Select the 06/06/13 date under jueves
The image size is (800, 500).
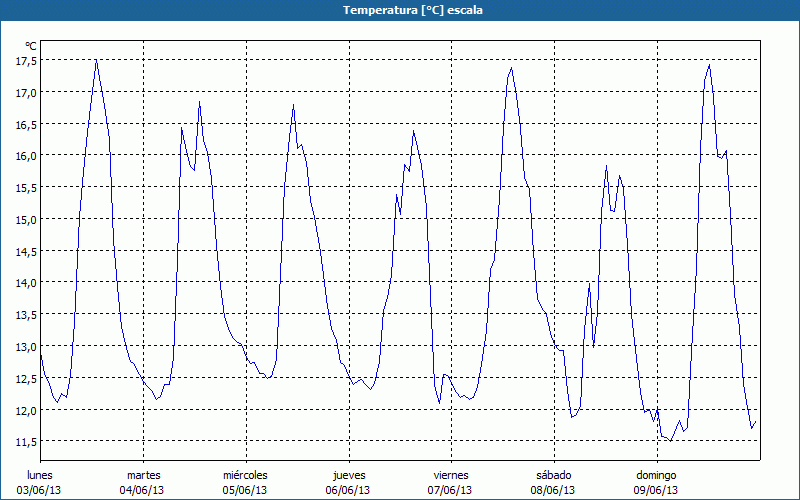[x=348, y=490]
